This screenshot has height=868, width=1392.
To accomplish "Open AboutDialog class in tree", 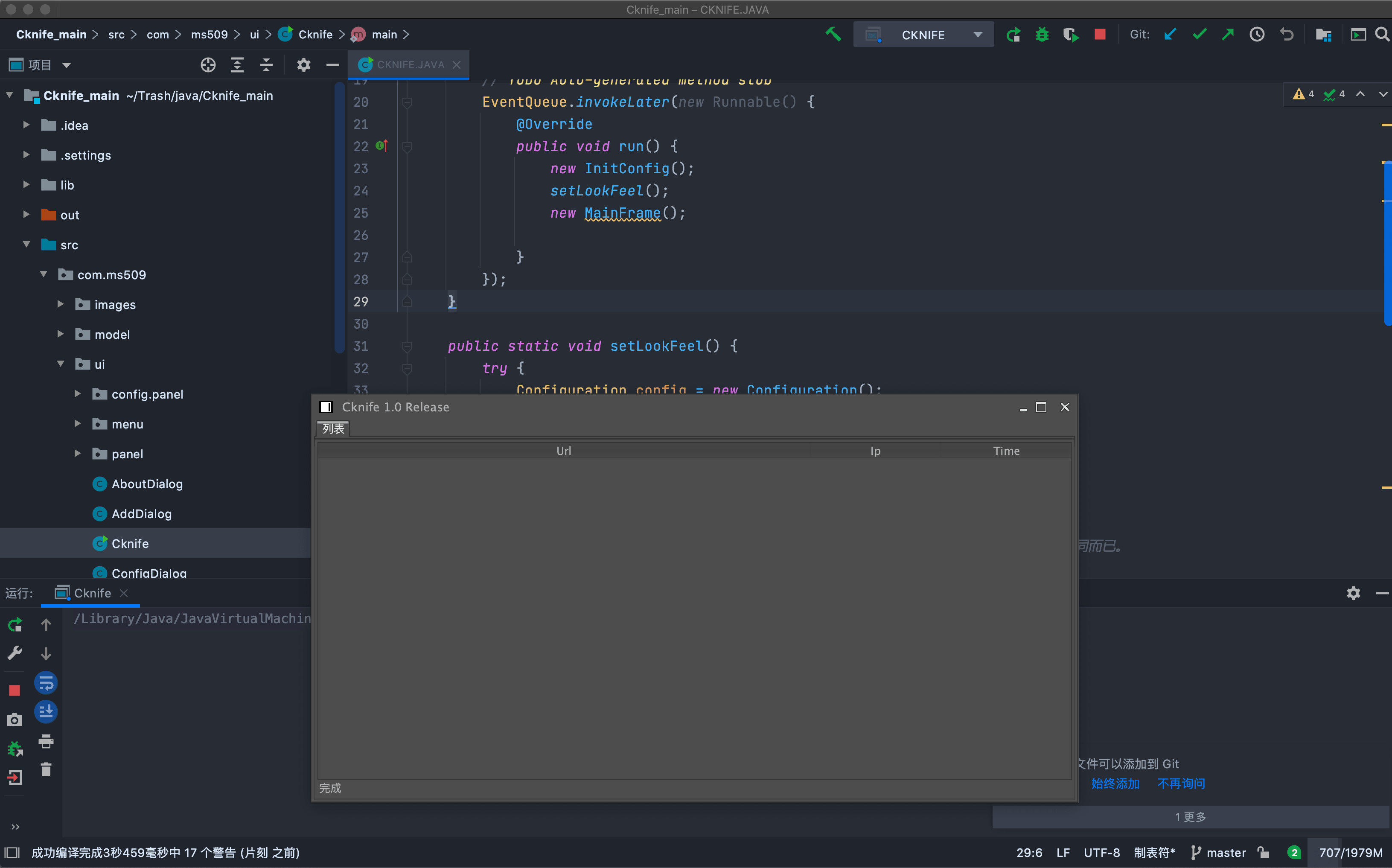I will point(147,484).
